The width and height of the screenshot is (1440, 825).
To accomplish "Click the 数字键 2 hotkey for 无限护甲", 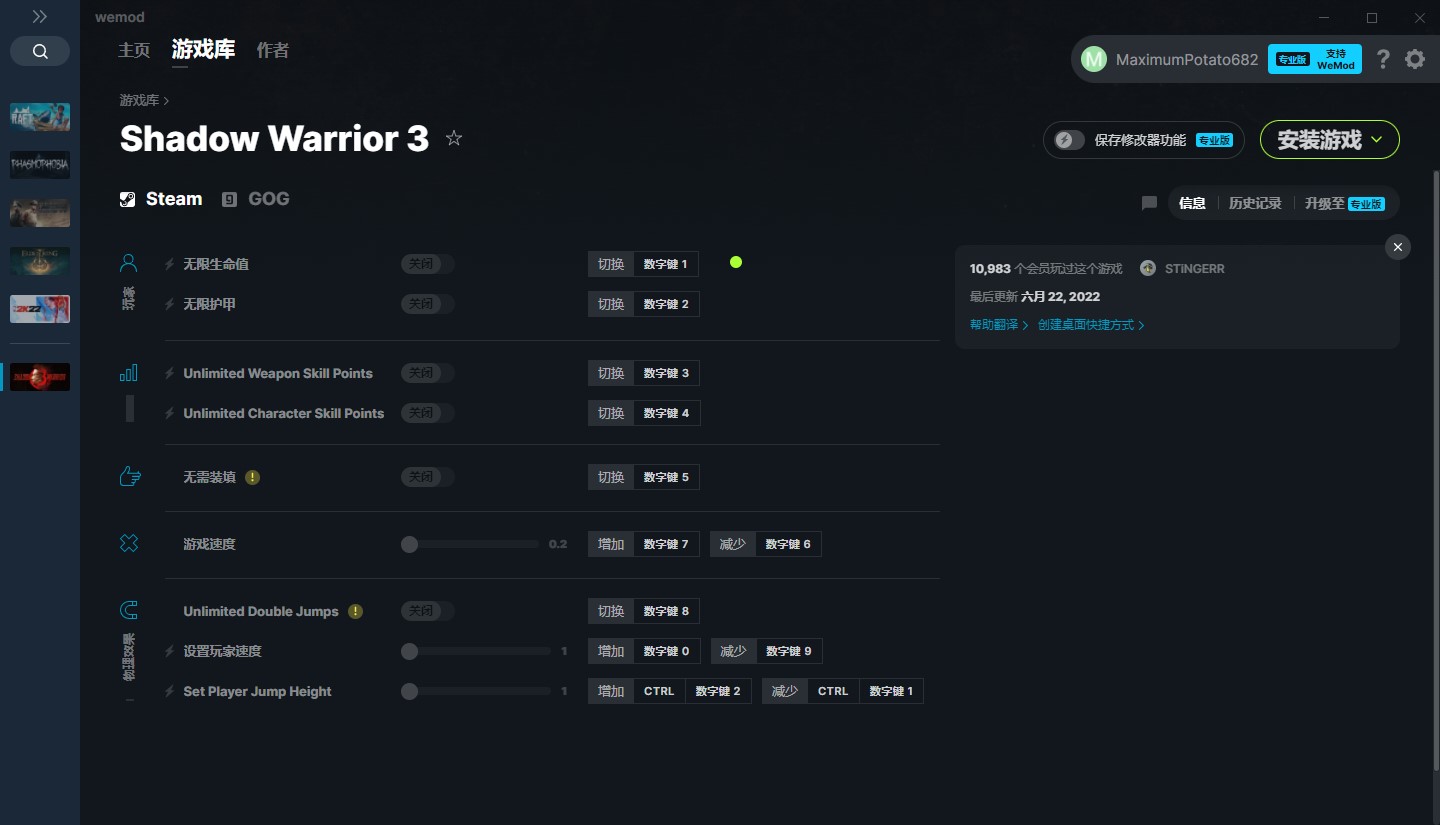I will [666, 304].
